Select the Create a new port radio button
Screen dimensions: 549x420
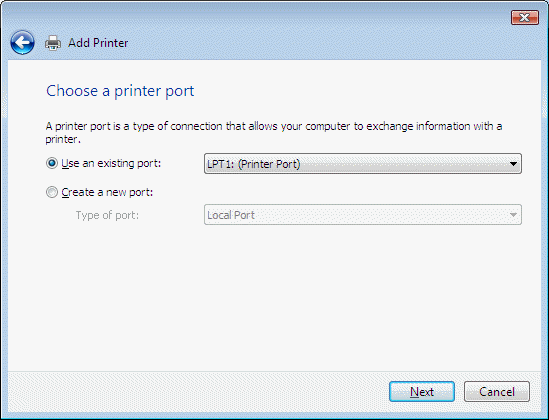pyautogui.click(x=52, y=192)
